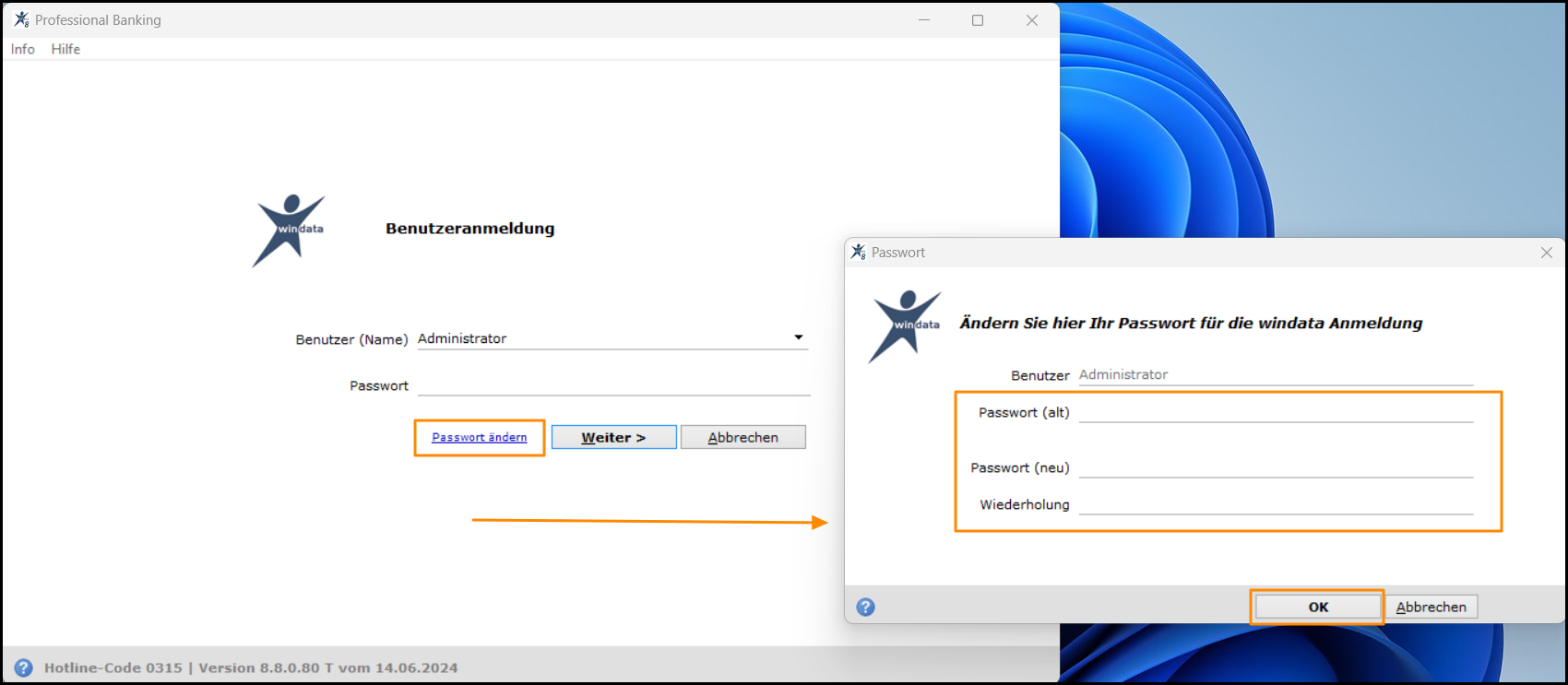Open the Info menu
The width and height of the screenshot is (1568, 685).
coord(23,49)
